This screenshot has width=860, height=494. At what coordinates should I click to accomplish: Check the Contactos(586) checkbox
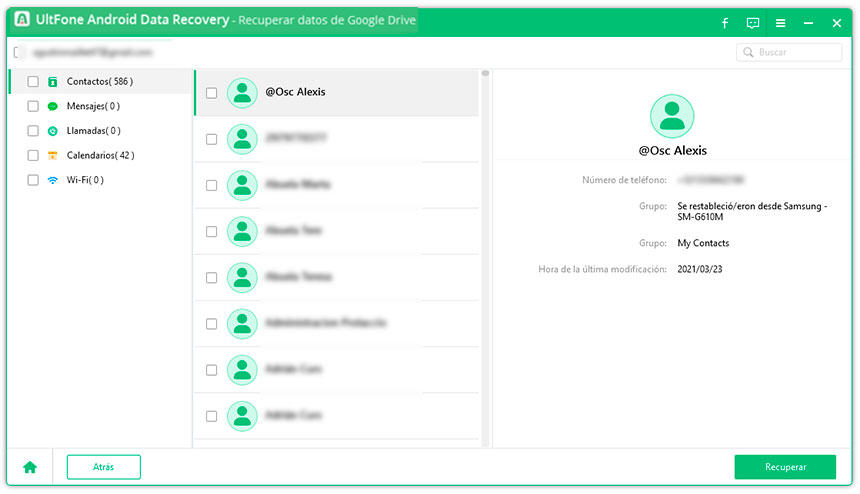(x=33, y=82)
